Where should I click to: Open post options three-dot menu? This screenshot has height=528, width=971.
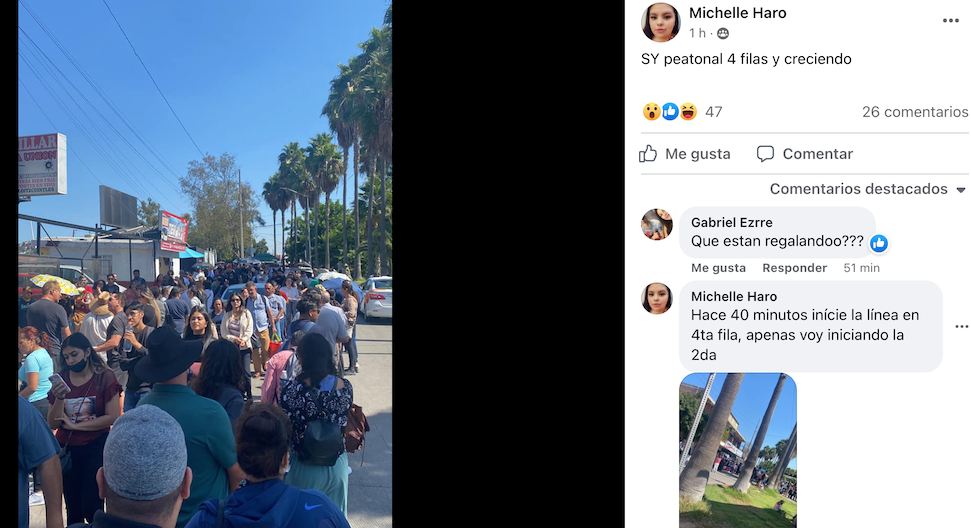click(950, 21)
